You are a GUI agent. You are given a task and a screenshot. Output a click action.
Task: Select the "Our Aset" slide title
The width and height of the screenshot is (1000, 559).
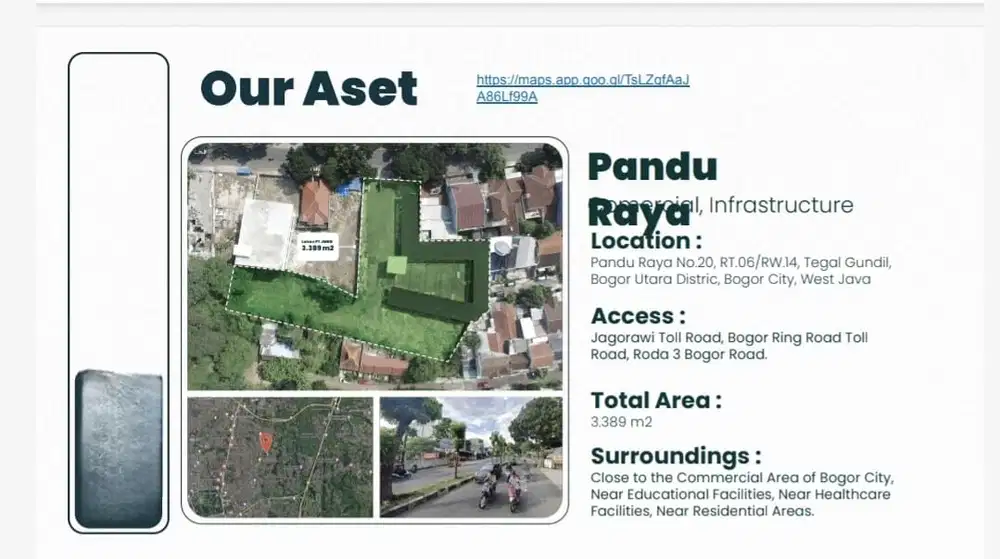309,88
